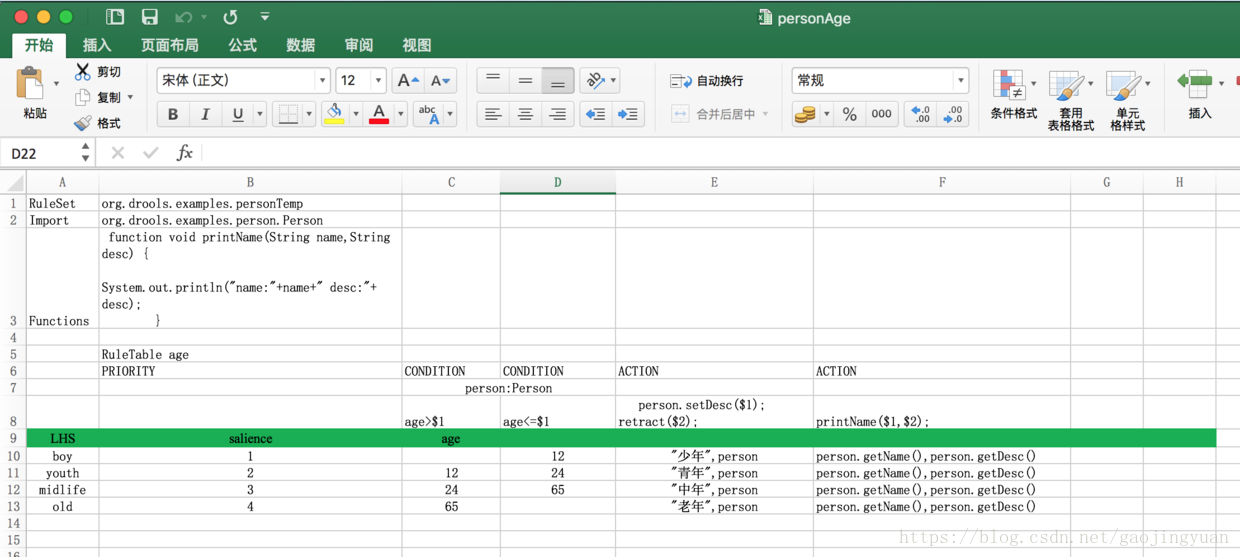
Task: Apply the red font color A
Action: [x=379, y=114]
